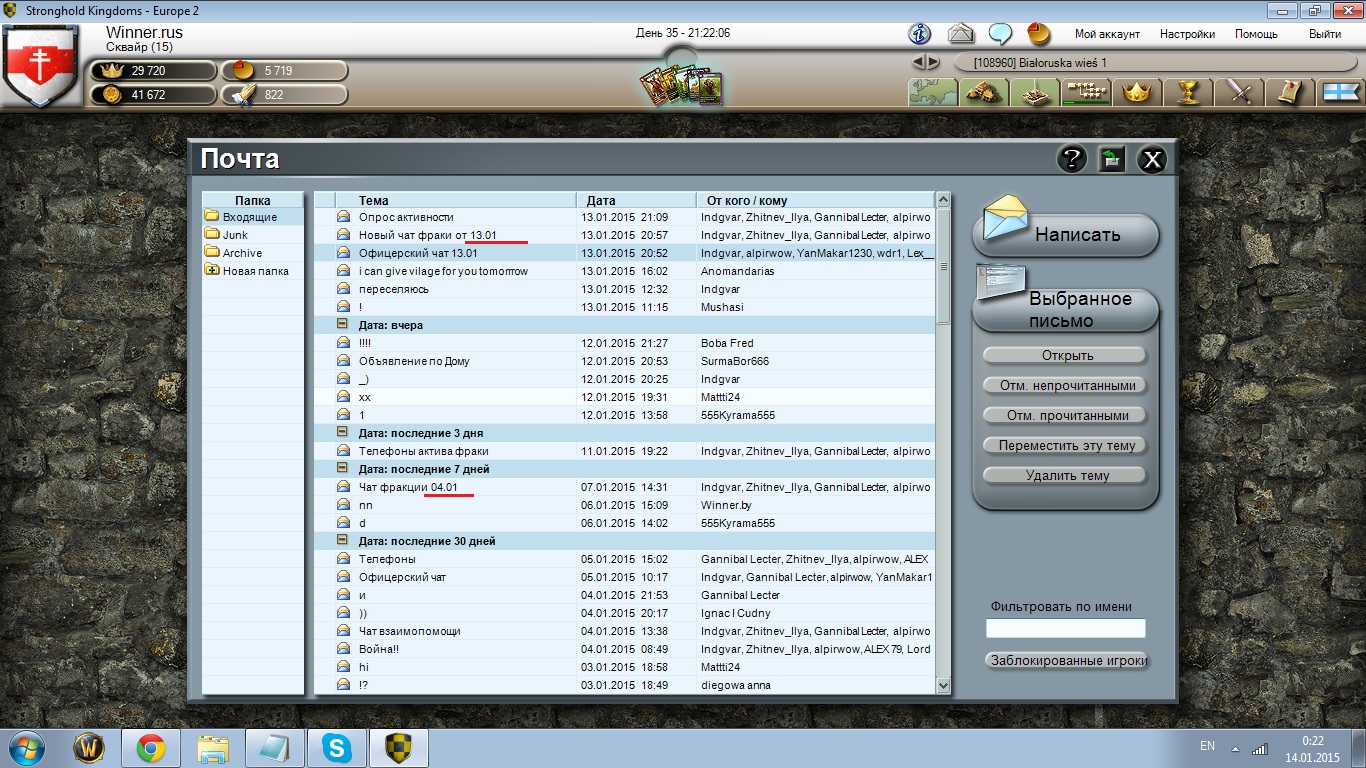
Task: Click the gold coin counter 41 672
Action: 153,95
